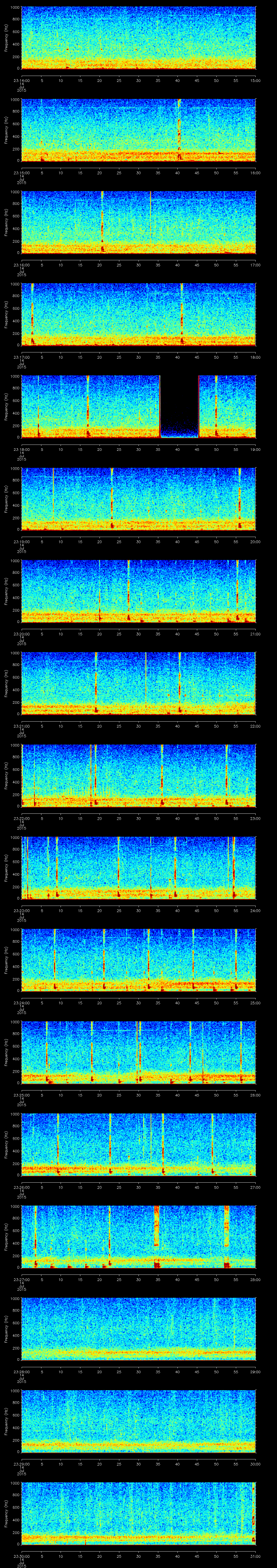Click the 31:00 end time label
277x1568 pixels.
(255, 1556)
